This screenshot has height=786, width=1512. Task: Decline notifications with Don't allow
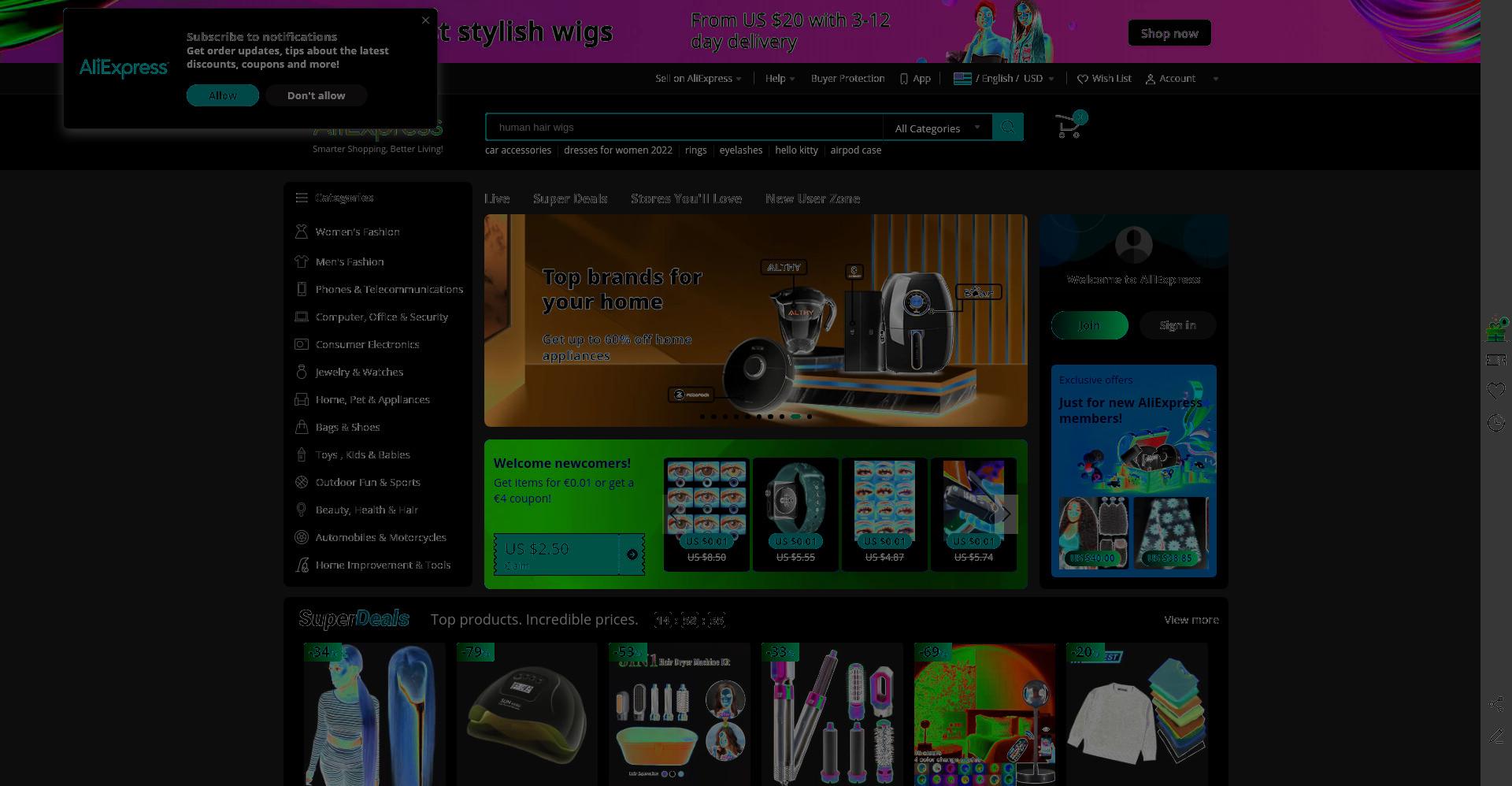(316, 95)
